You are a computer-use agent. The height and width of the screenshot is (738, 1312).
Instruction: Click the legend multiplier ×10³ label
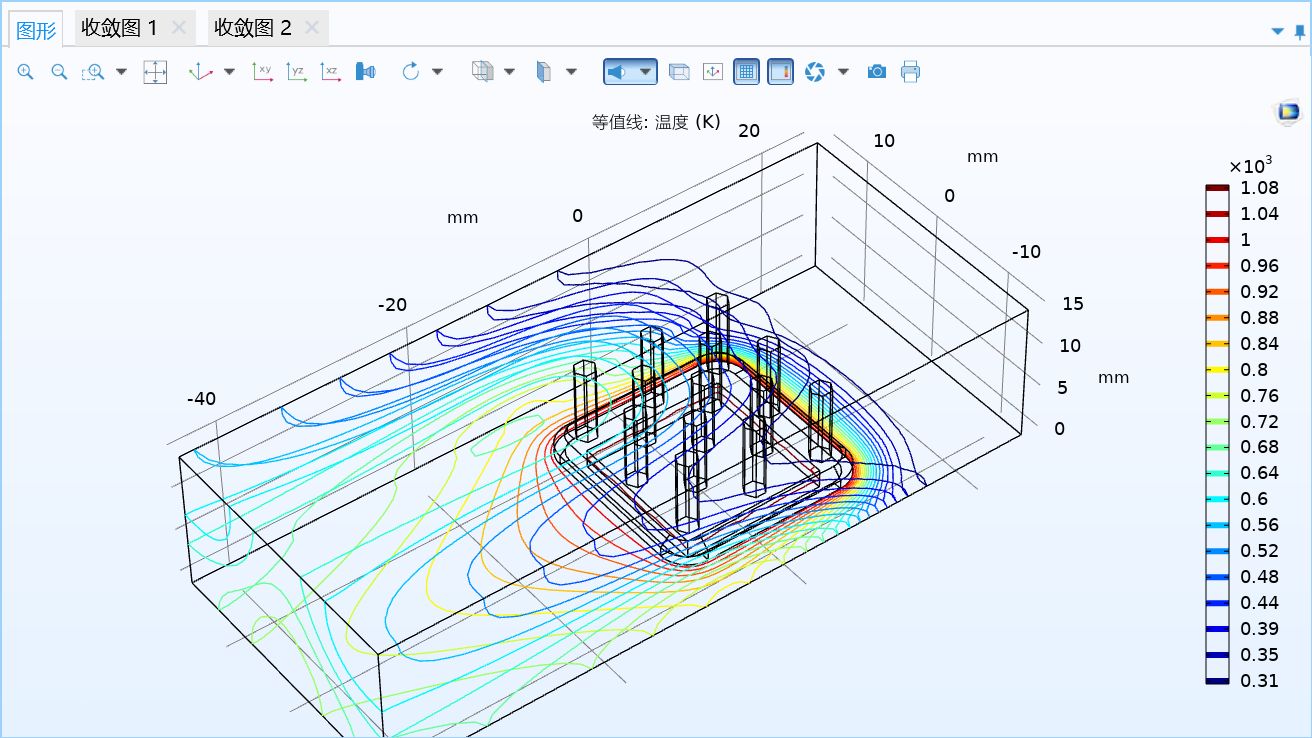coord(1250,164)
